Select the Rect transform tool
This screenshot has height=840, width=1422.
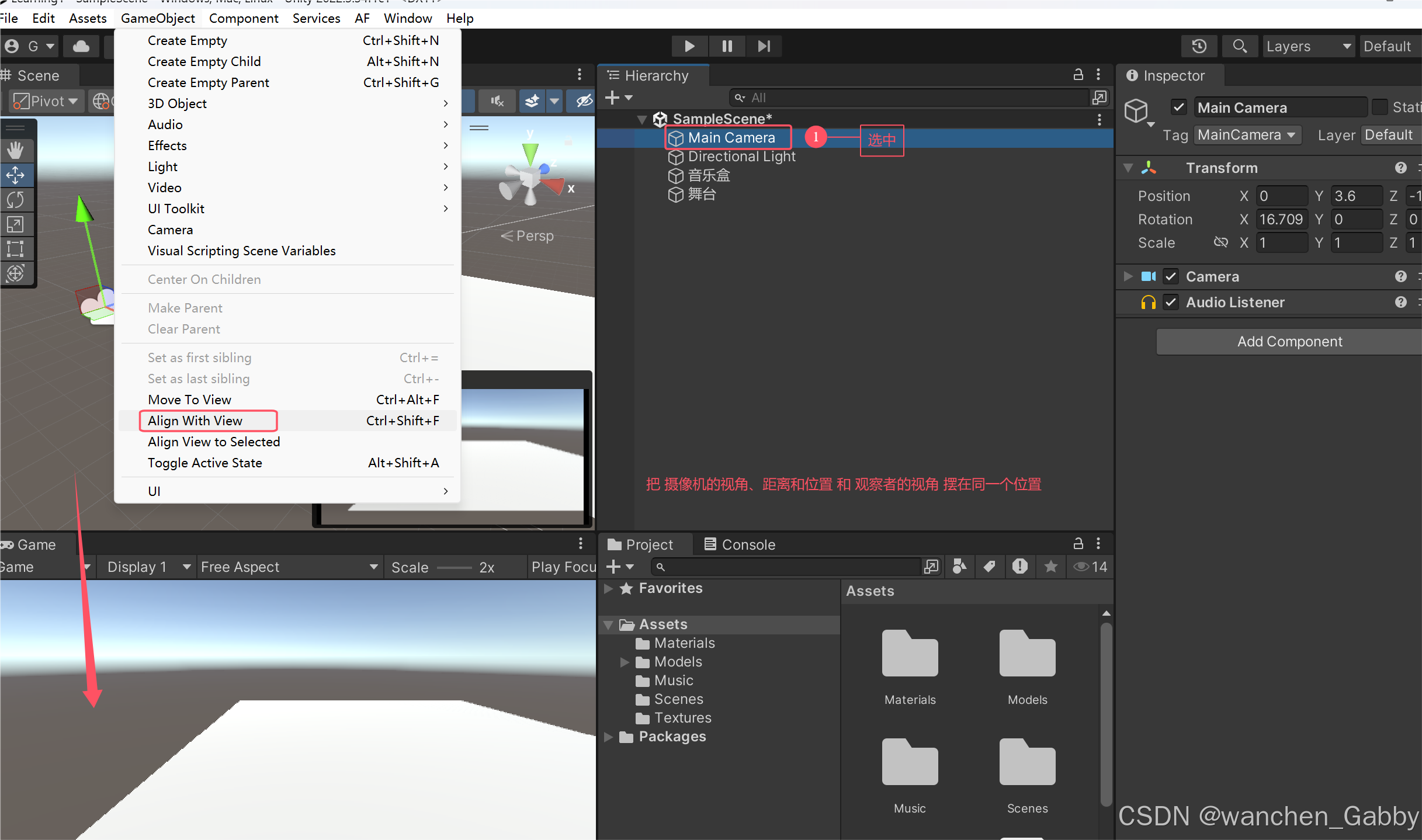pos(15,249)
